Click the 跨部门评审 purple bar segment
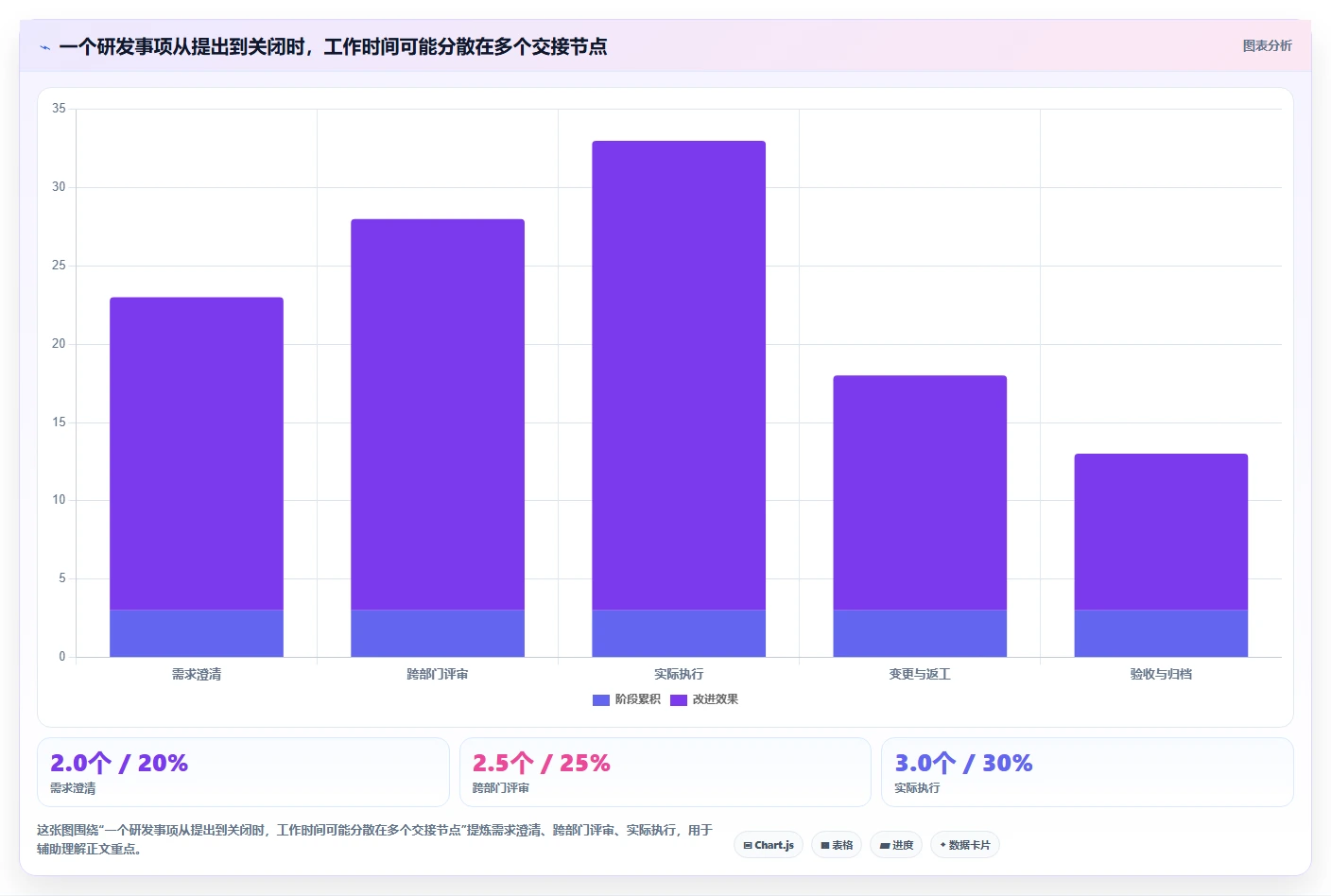1331x896 pixels. (x=438, y=415)
